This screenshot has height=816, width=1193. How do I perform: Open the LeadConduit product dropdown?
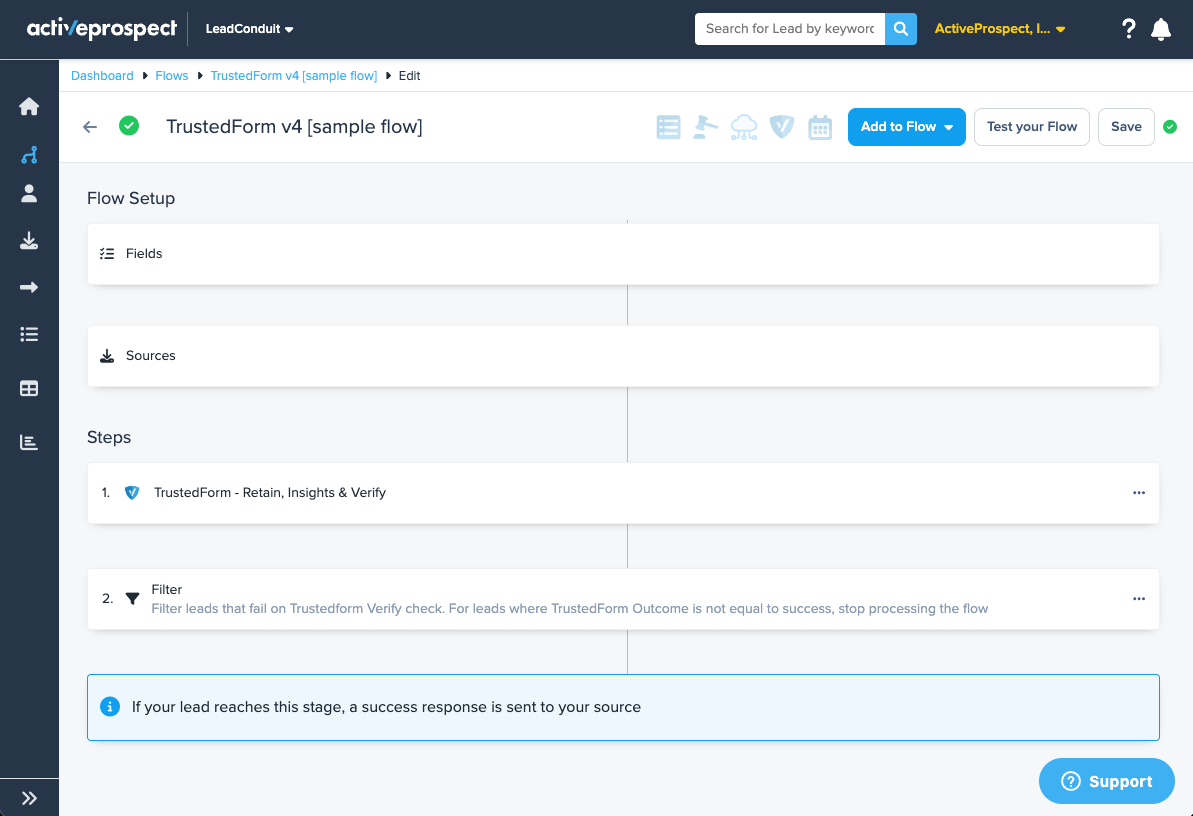click(x=250, y=29)
